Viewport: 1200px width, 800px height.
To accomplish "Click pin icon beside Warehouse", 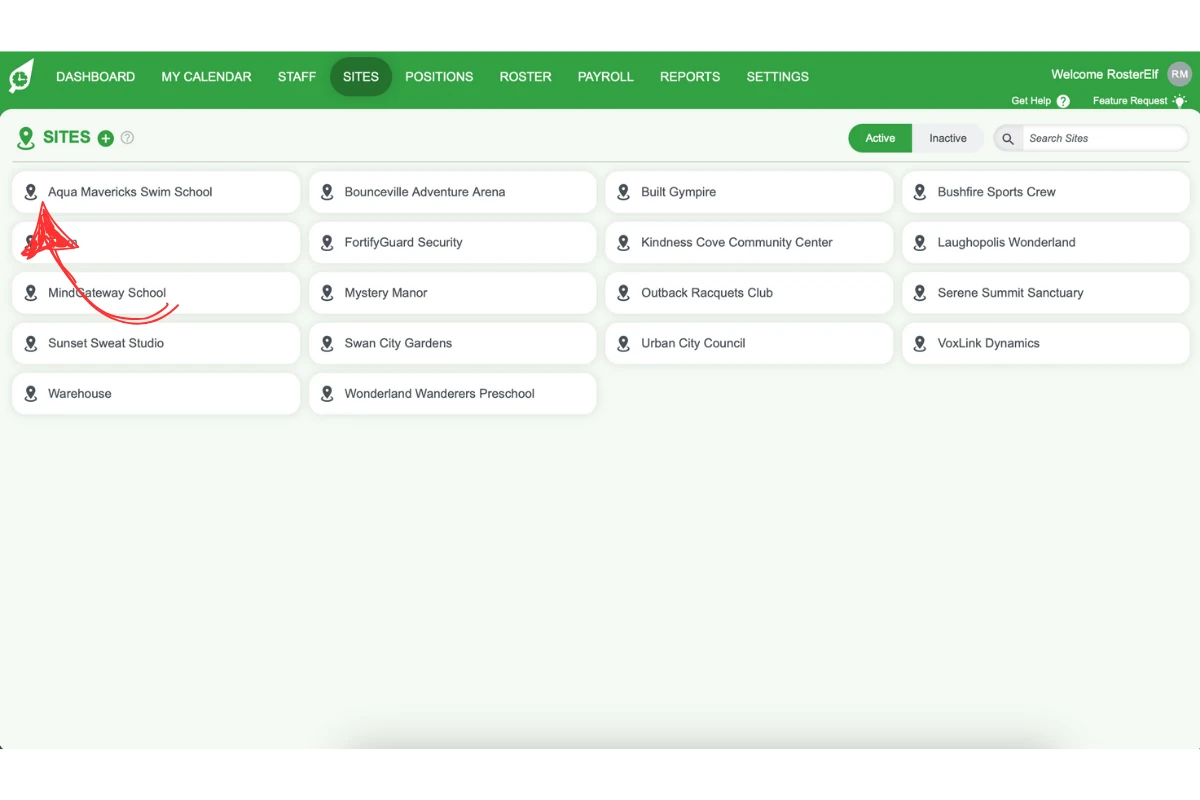I will [x=31, y=394].
